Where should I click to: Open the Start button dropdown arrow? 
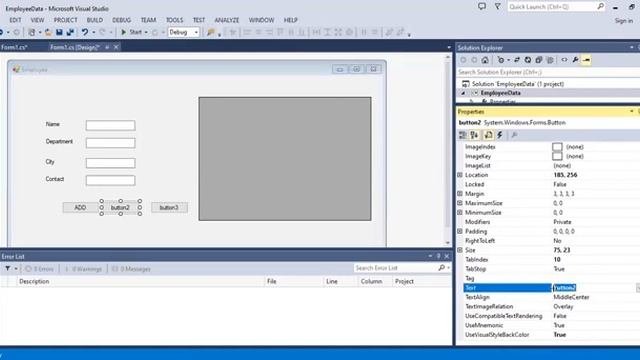coord(146,32)
